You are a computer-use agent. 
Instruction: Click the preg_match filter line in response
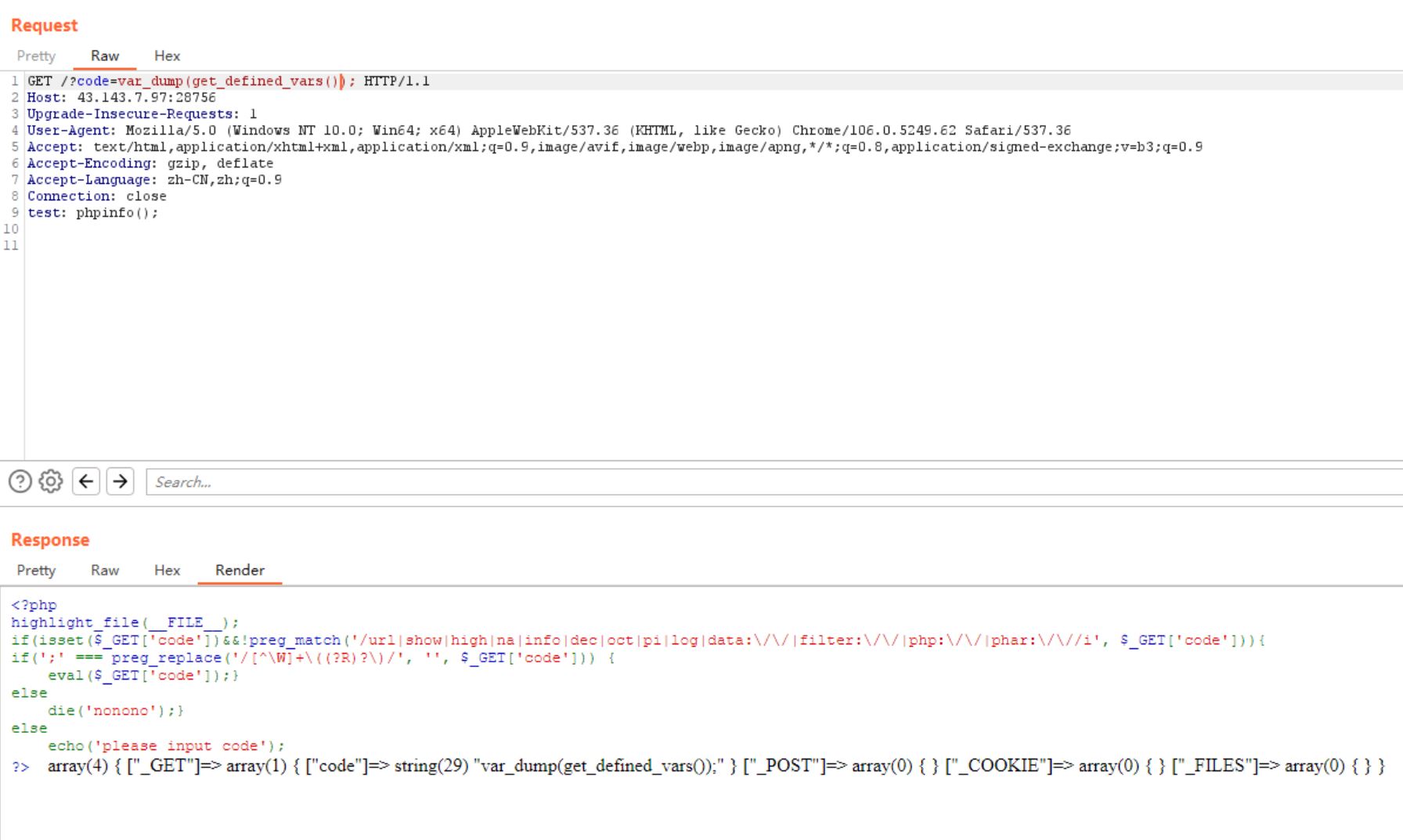638,640
